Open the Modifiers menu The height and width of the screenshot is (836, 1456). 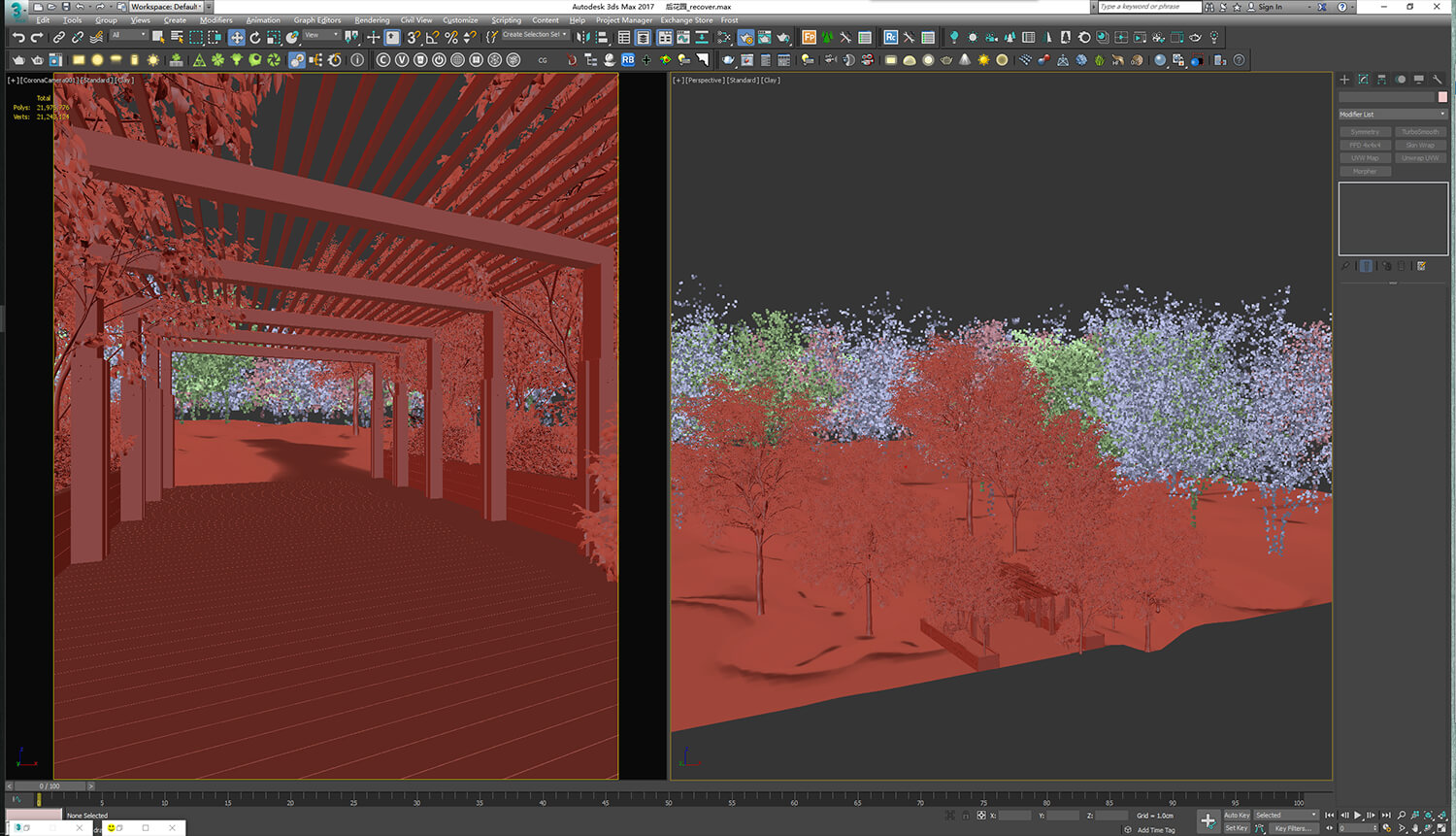215,20
